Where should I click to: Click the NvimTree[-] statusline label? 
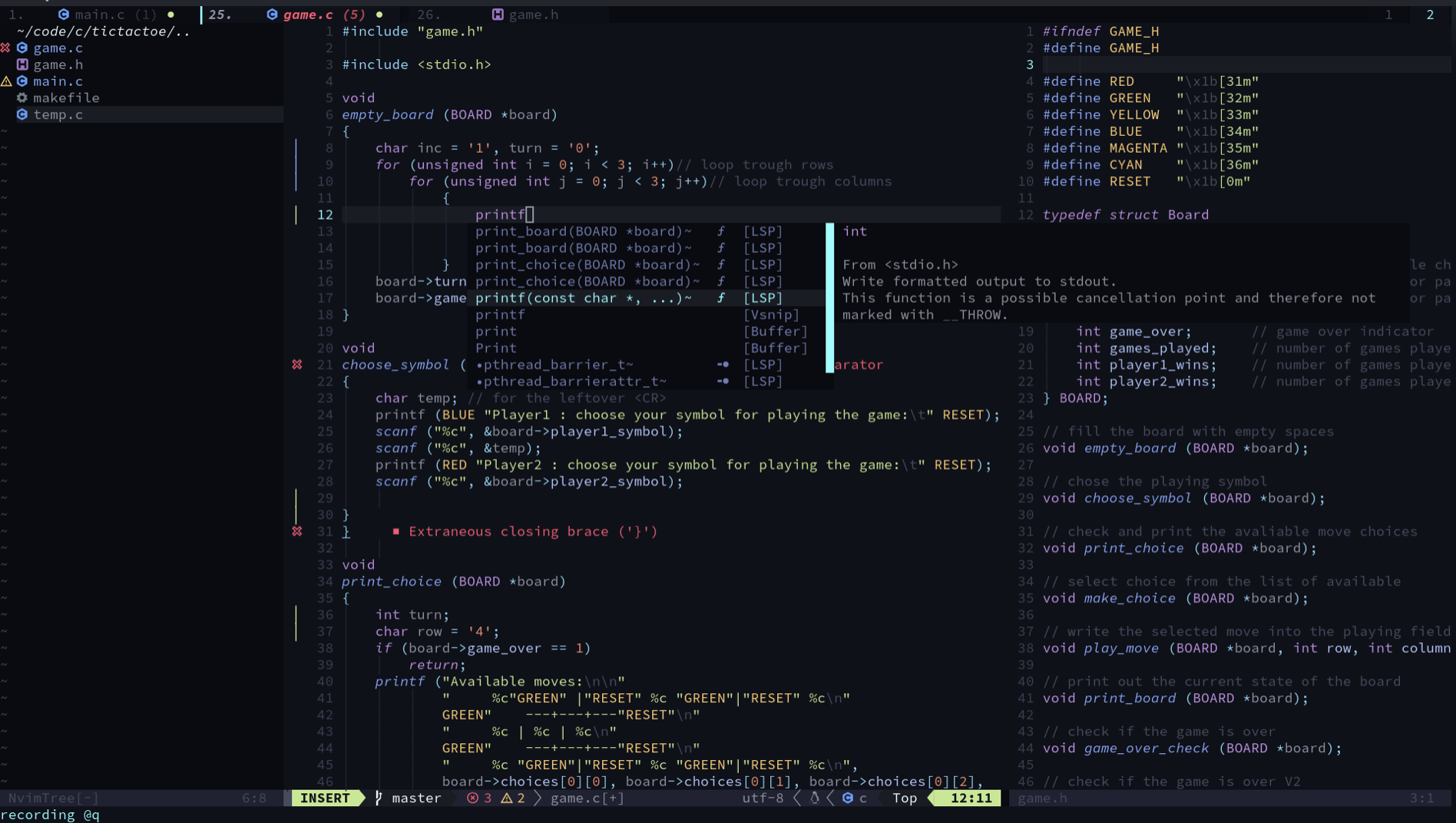coord(54,798)
